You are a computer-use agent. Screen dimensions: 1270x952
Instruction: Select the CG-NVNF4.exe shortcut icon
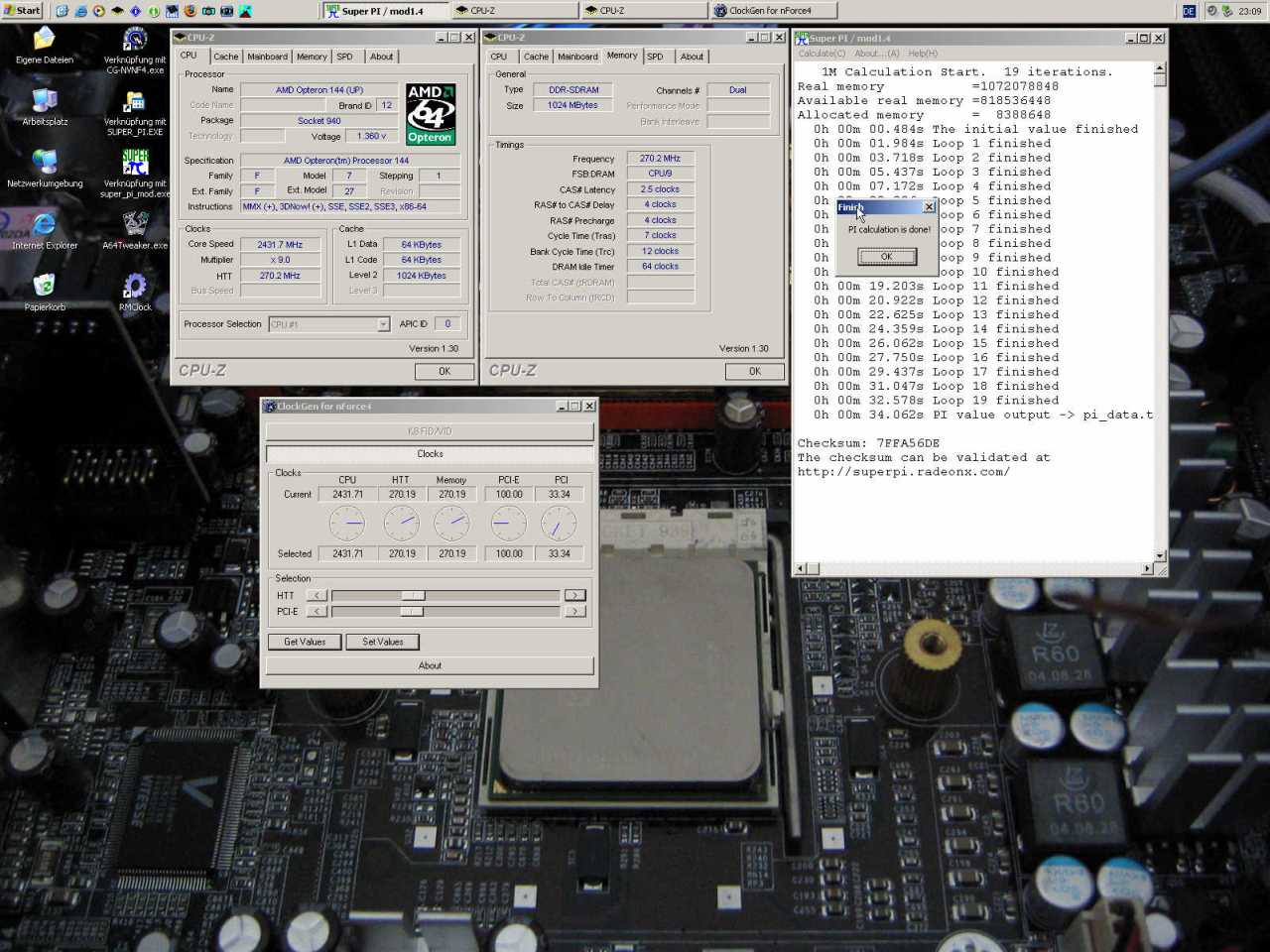135,39
